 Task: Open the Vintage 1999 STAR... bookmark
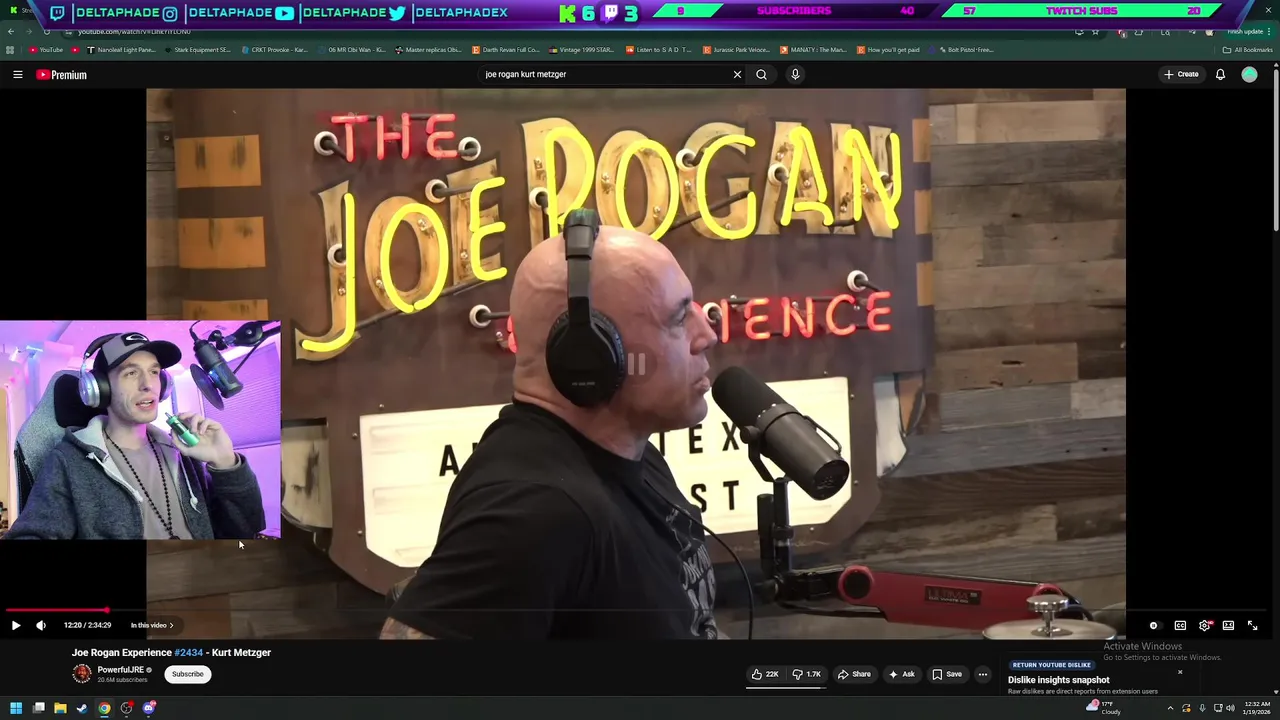click(582, 50)
